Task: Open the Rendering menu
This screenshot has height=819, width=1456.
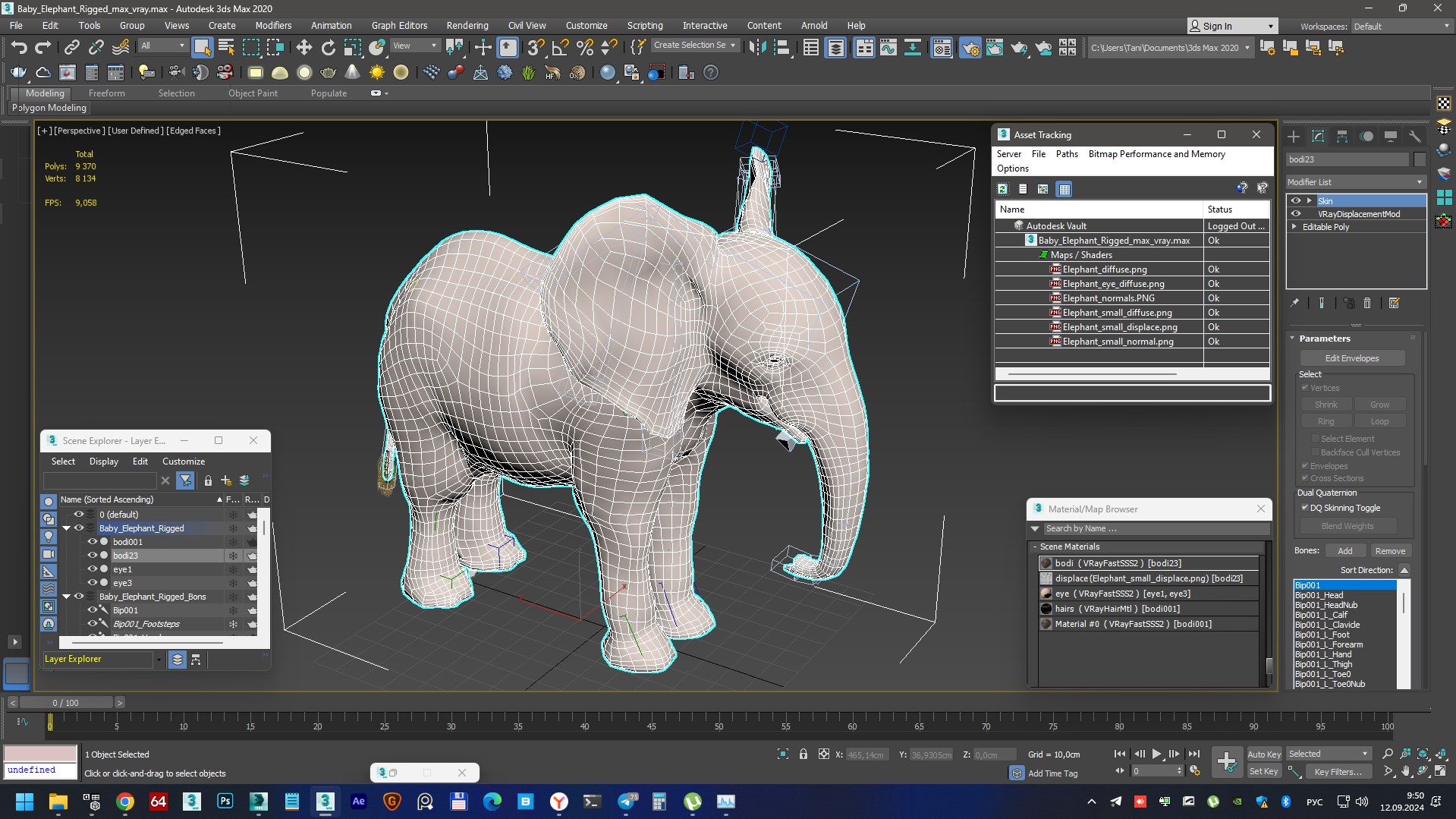Action: (x=467, y=26)
